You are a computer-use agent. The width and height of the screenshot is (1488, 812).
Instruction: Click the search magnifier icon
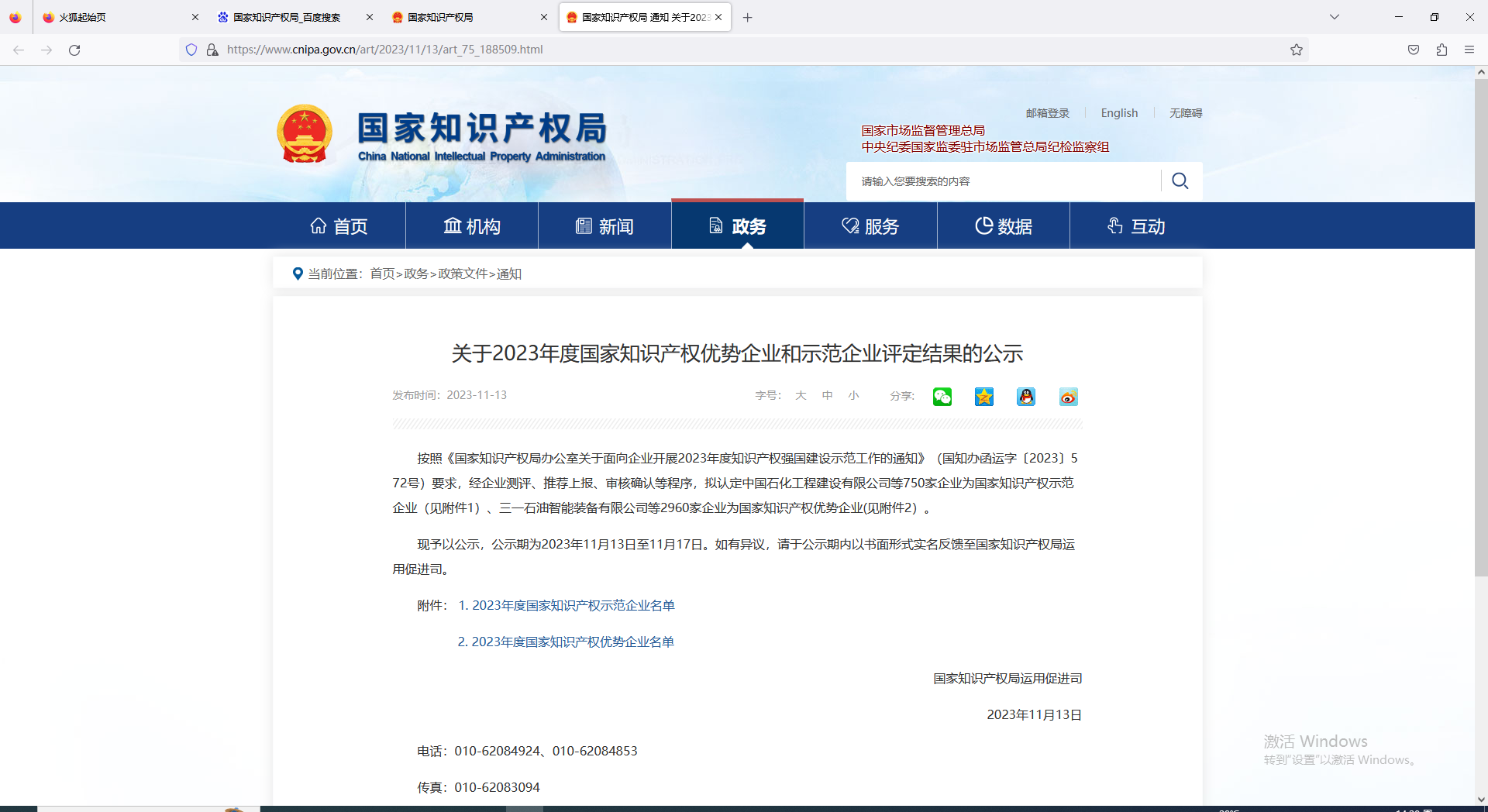pos(1180,181)
